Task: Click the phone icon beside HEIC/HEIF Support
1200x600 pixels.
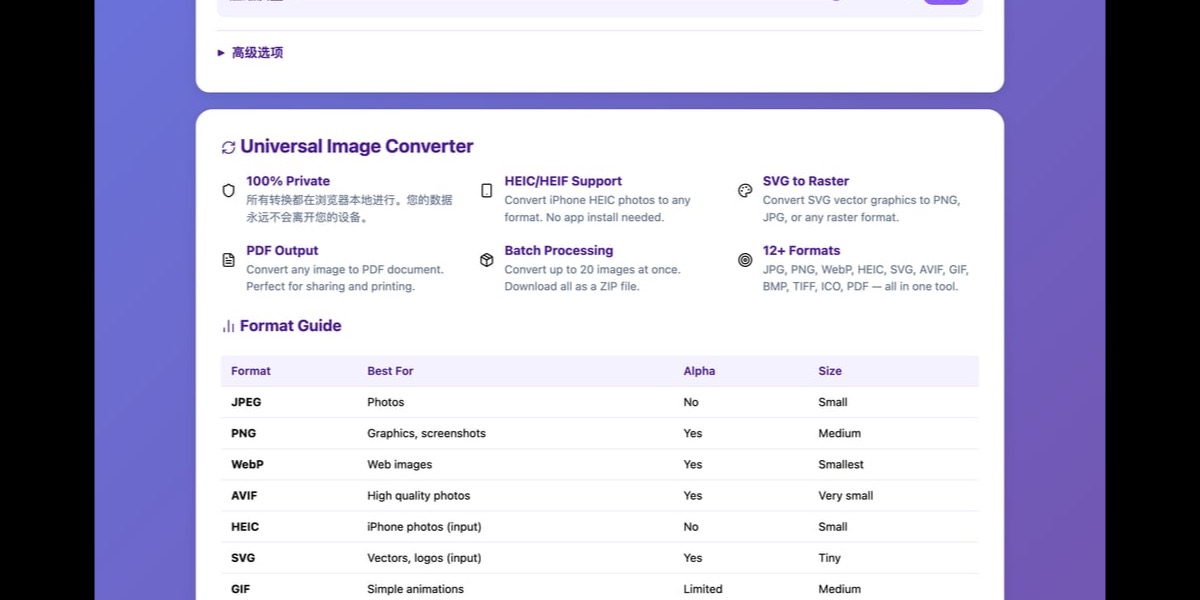Action: coord(486,191)
